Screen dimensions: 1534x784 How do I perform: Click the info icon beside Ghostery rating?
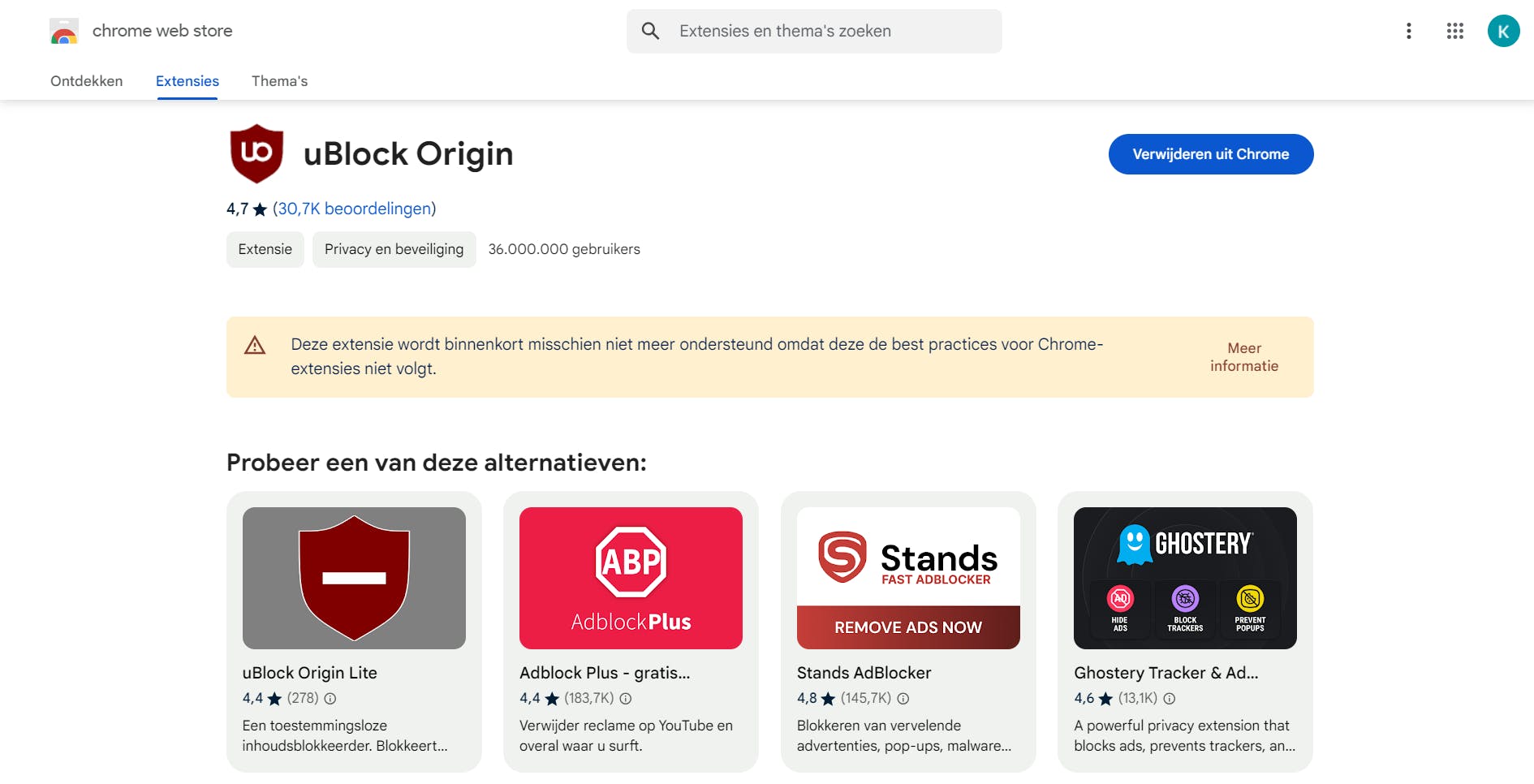click(x=1169, y=699)
